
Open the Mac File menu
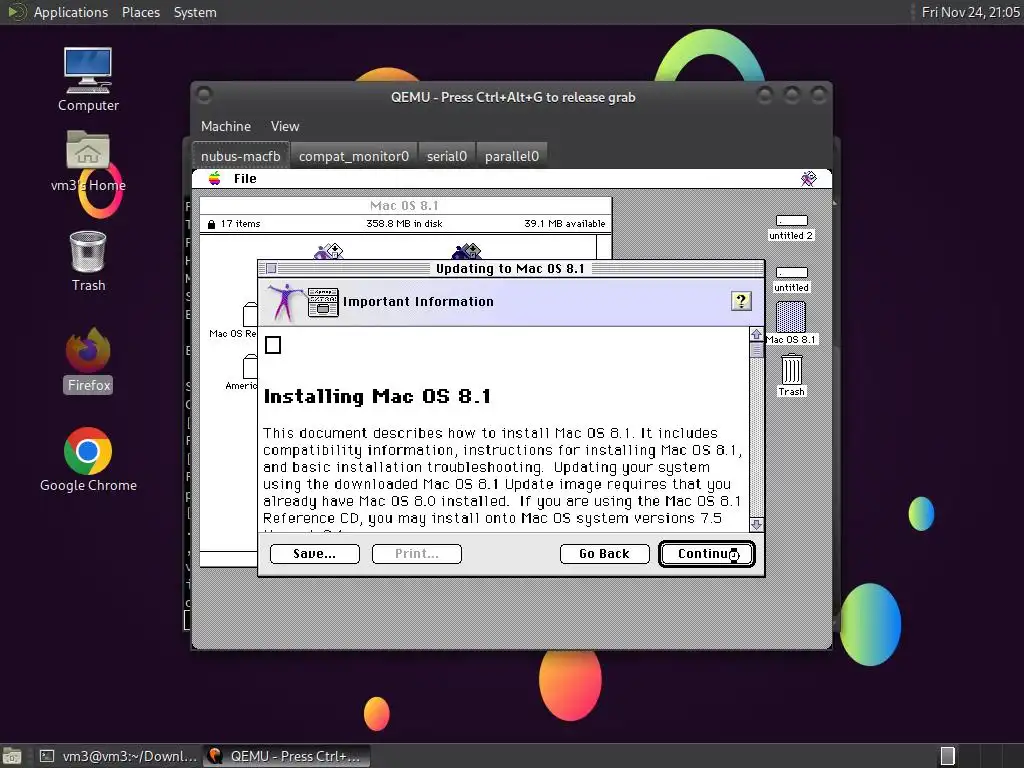[x=245, y=179]
